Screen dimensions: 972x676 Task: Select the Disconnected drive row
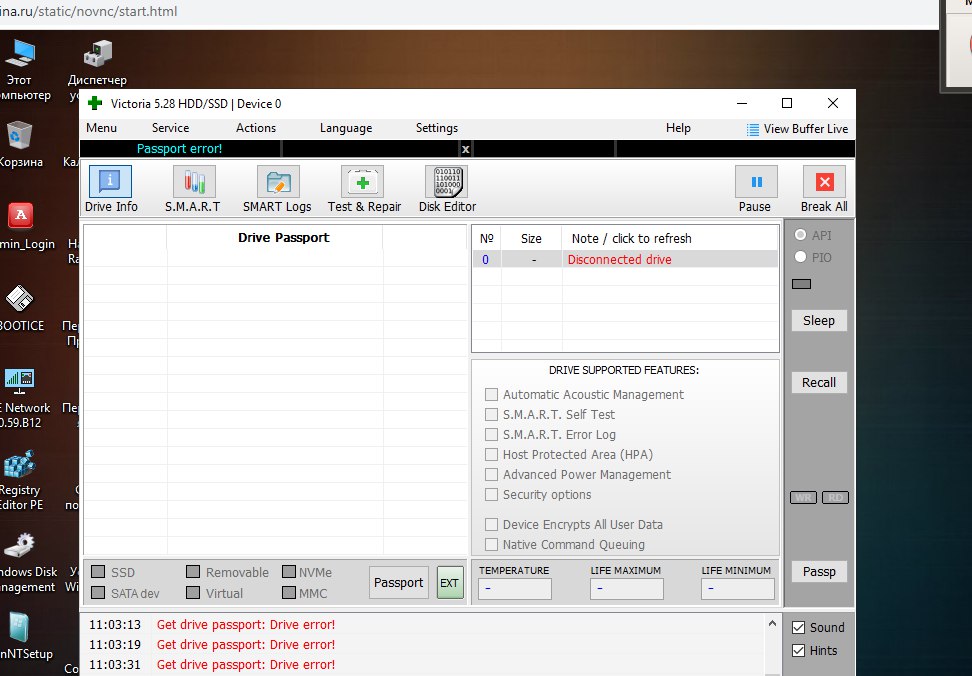point(625,260)
